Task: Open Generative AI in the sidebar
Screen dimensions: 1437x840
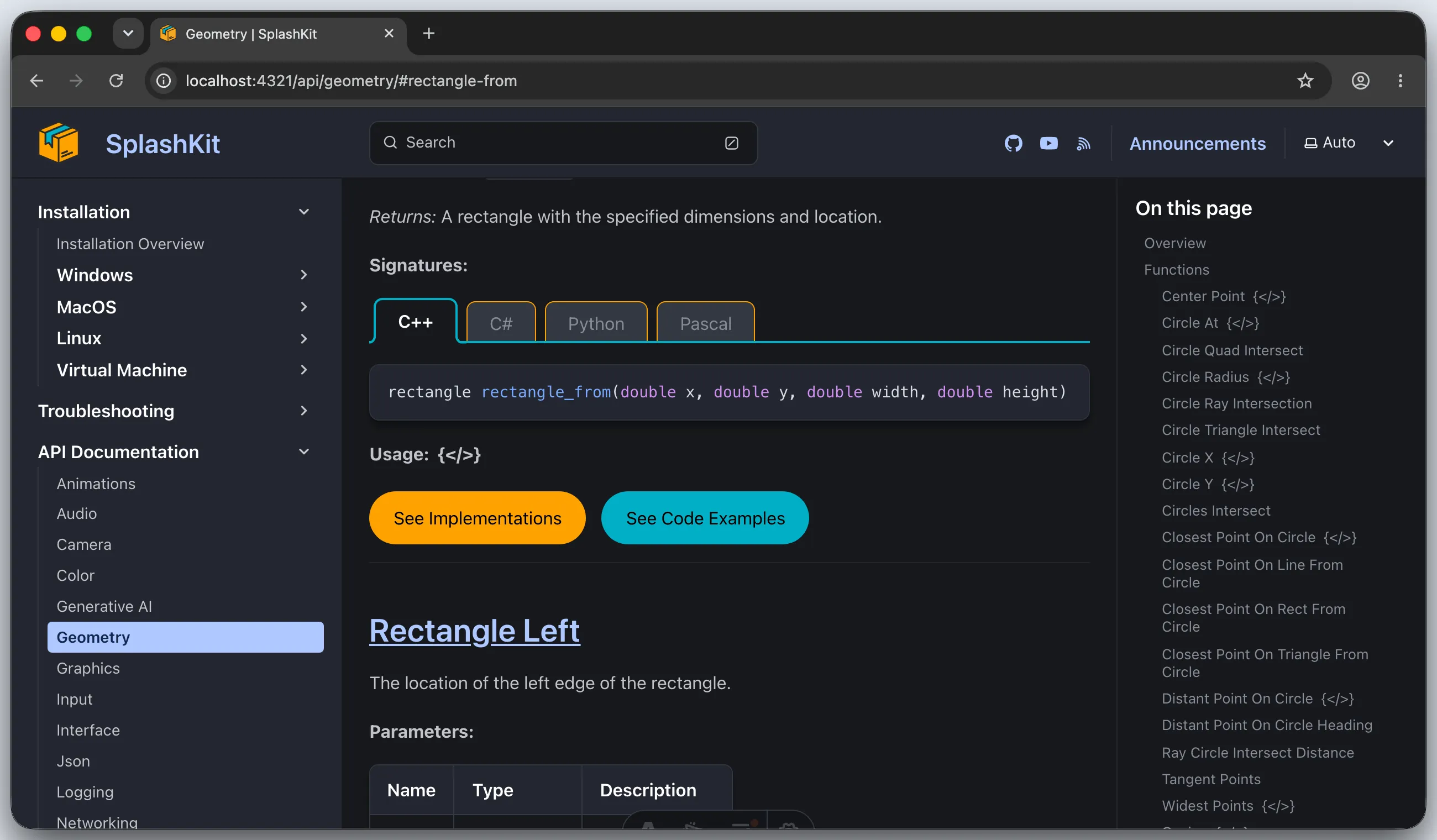Action: (x=104, y=606)
